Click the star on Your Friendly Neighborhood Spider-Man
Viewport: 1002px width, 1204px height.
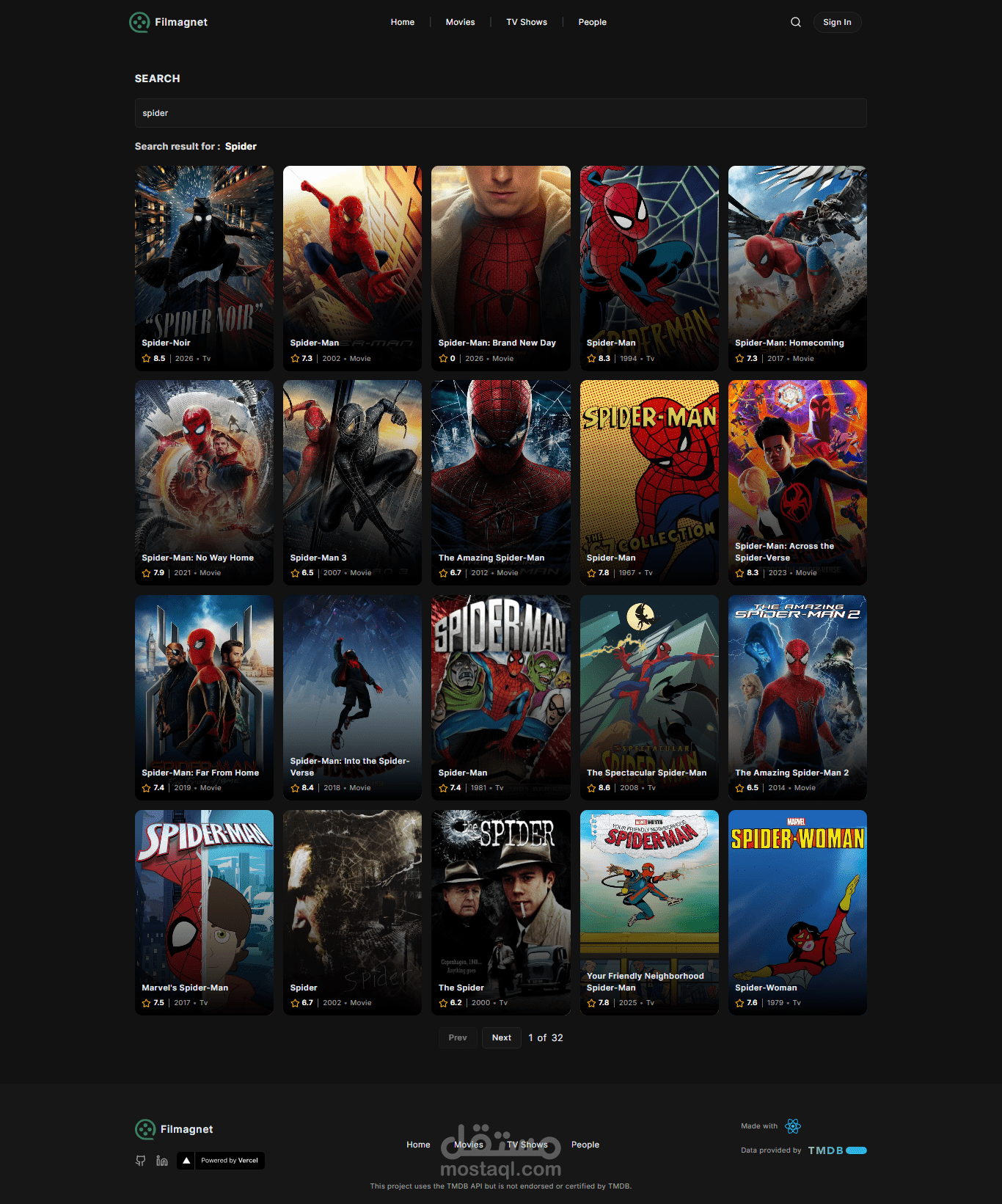tap(591, 1003)
